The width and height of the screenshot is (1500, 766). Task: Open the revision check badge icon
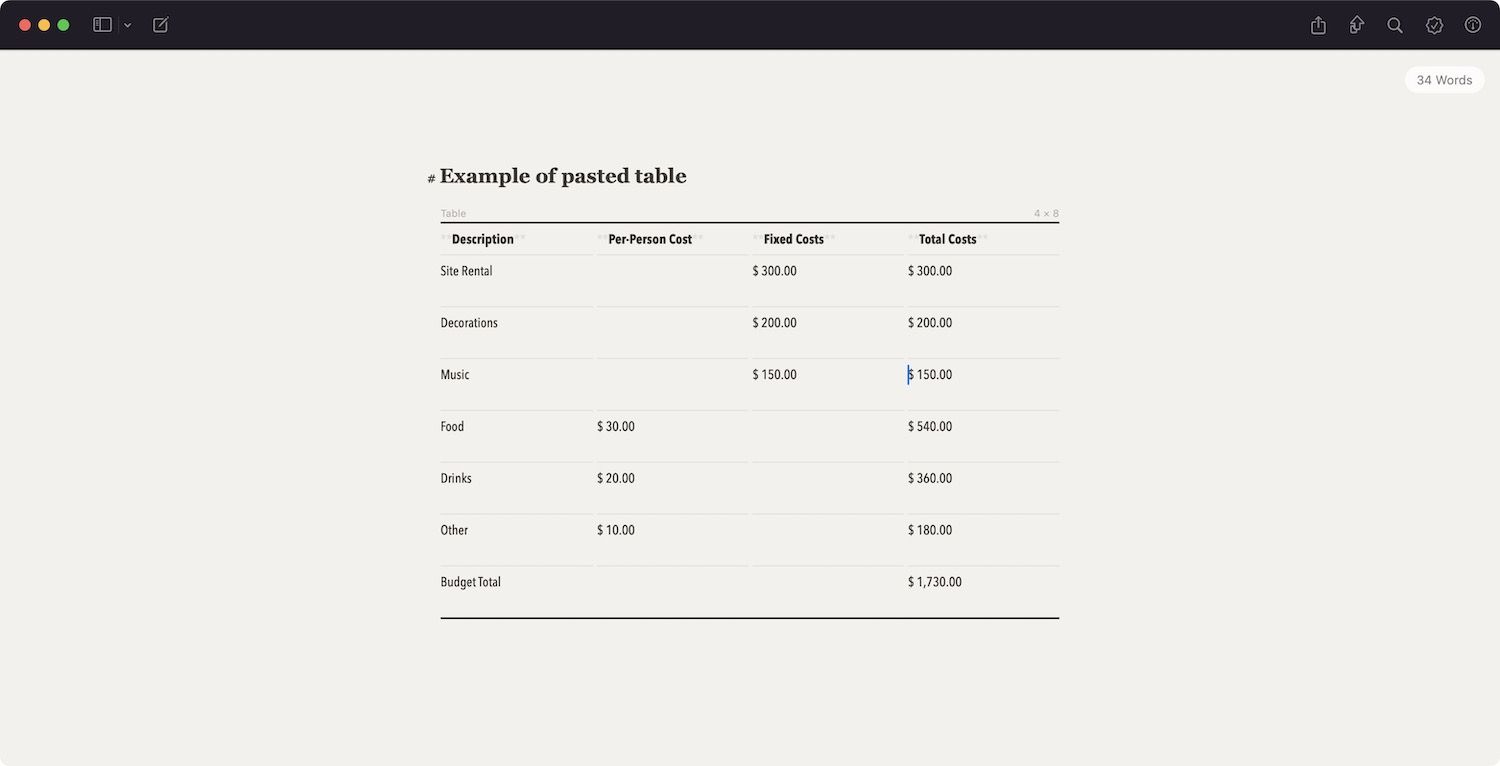point(1434,25)
